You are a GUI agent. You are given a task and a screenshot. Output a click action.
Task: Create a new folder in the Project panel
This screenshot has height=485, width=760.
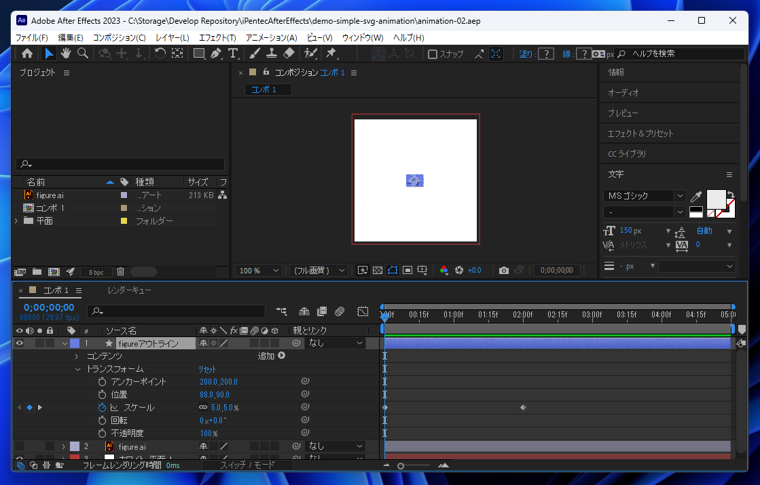37,272
